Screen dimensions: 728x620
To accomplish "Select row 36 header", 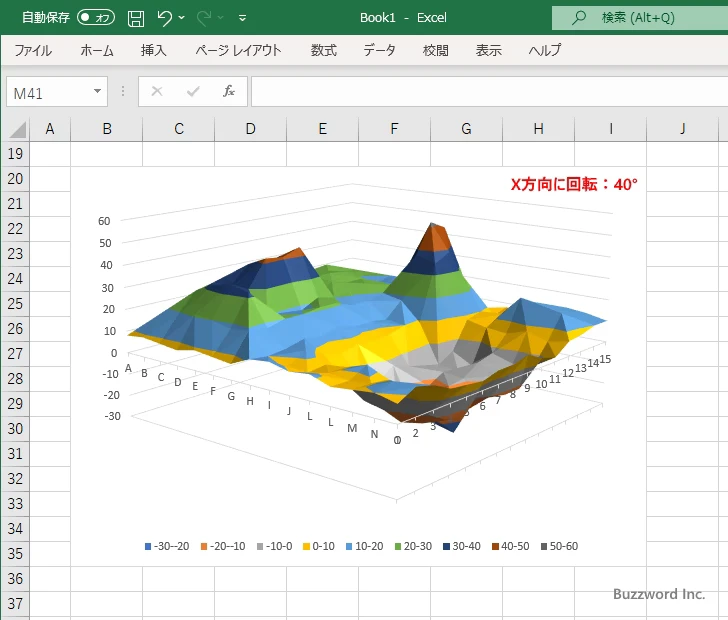I will 15,579.
